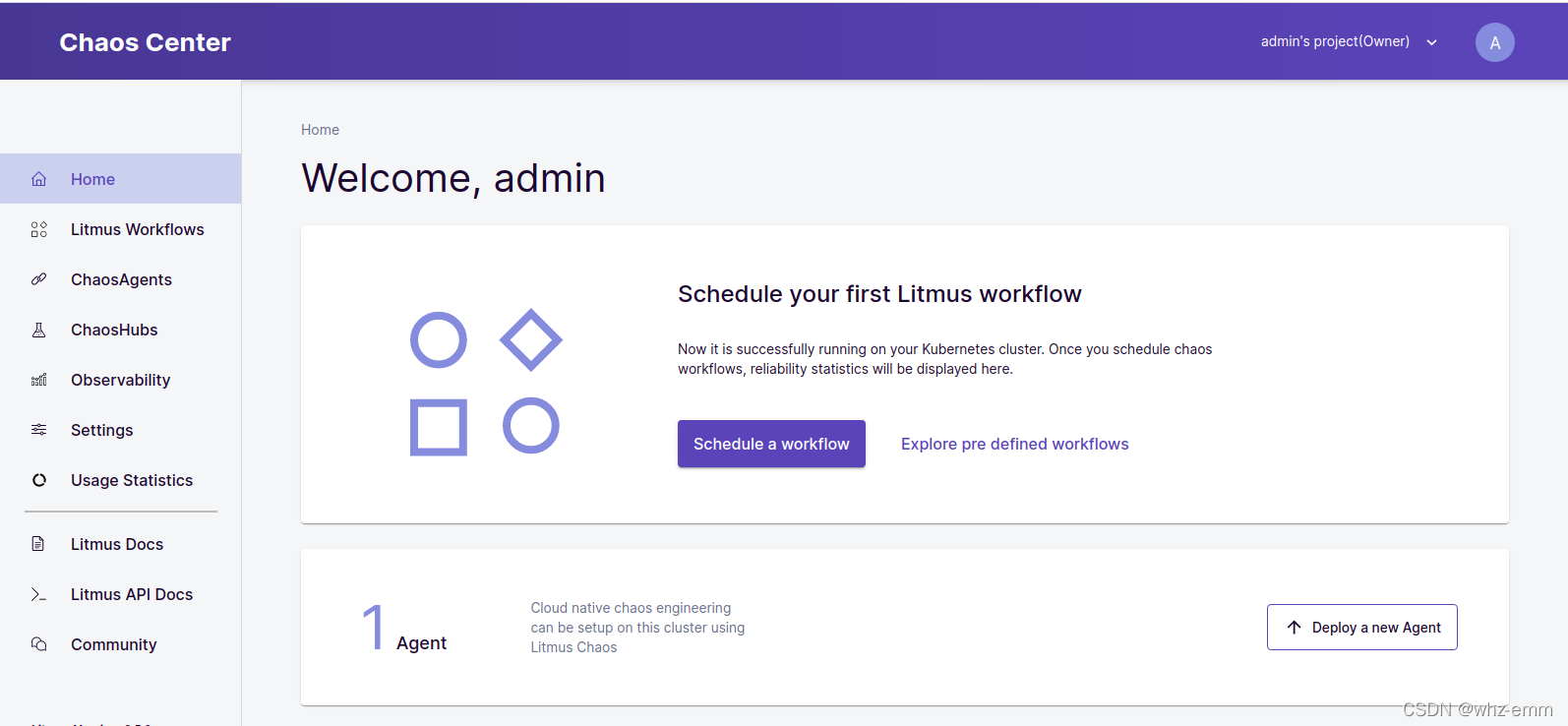The width and height of the screenshot is (1568, 726).
Task: Click the Community chat icon
Action: coord(39,644)
